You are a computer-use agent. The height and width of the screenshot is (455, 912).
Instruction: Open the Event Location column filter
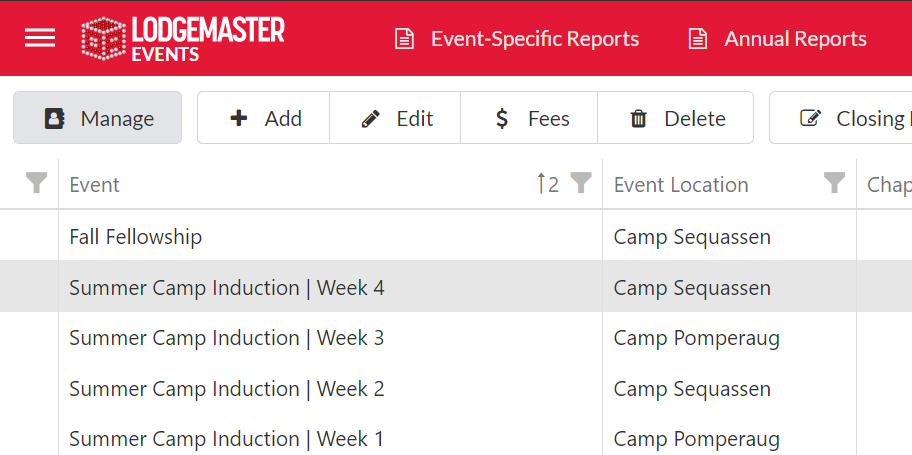coord(834,183)
